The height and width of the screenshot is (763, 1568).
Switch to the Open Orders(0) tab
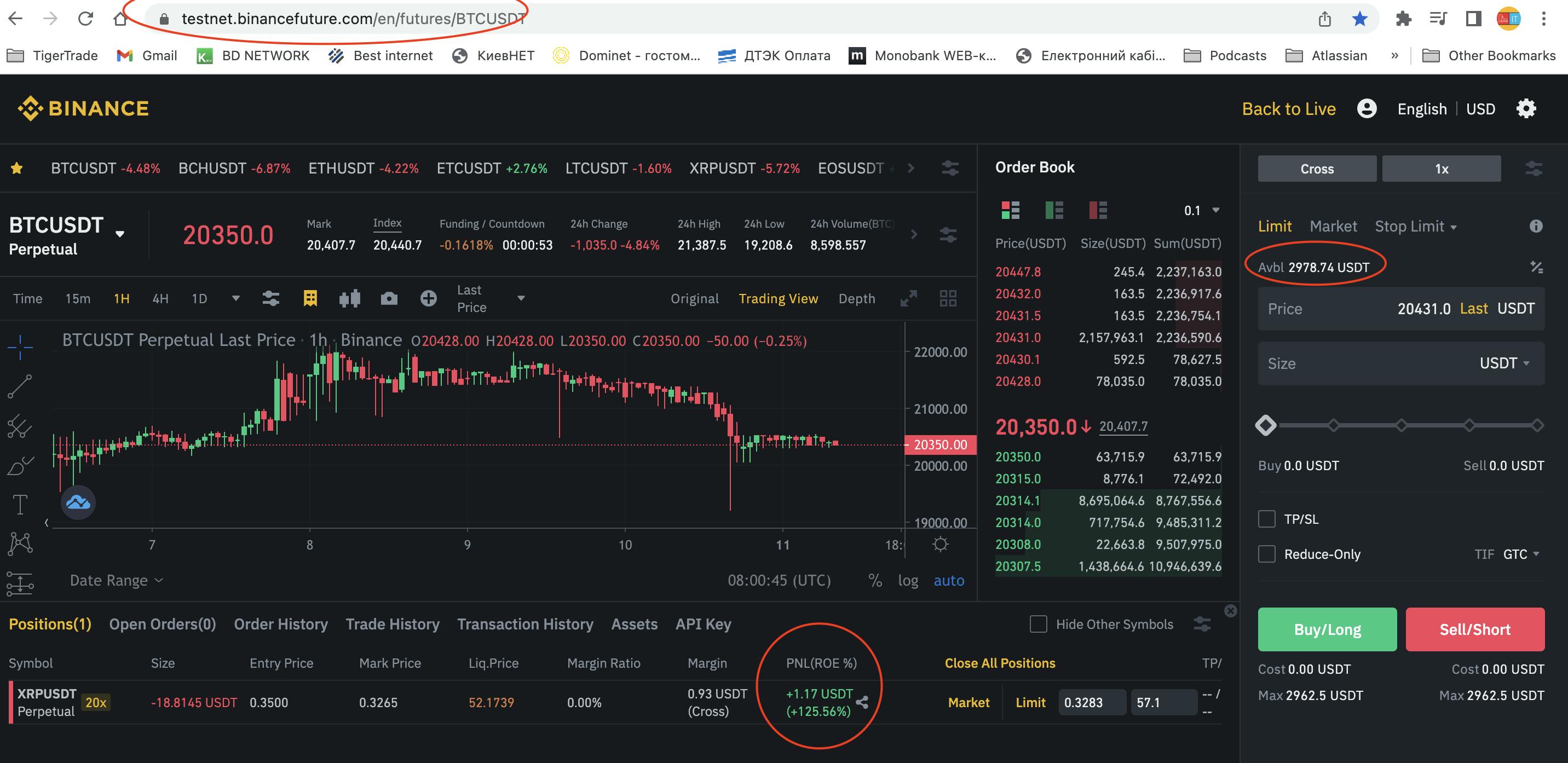163,625
